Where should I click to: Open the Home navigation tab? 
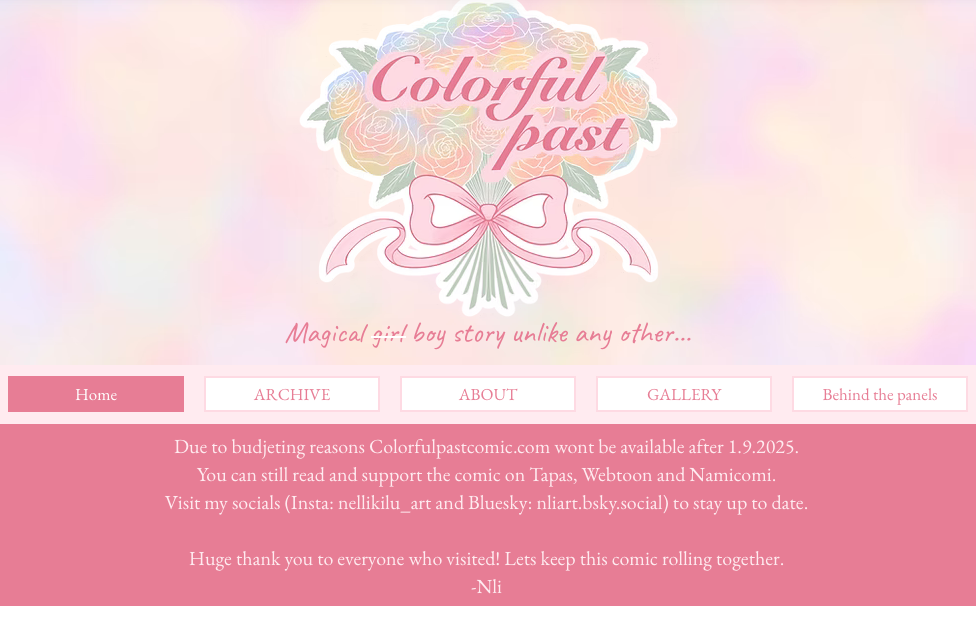point(96,394)
